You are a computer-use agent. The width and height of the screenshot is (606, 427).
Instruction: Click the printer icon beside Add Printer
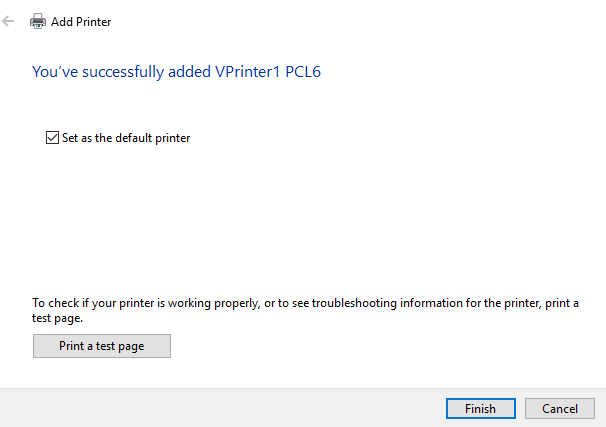[x=38, y=21]
